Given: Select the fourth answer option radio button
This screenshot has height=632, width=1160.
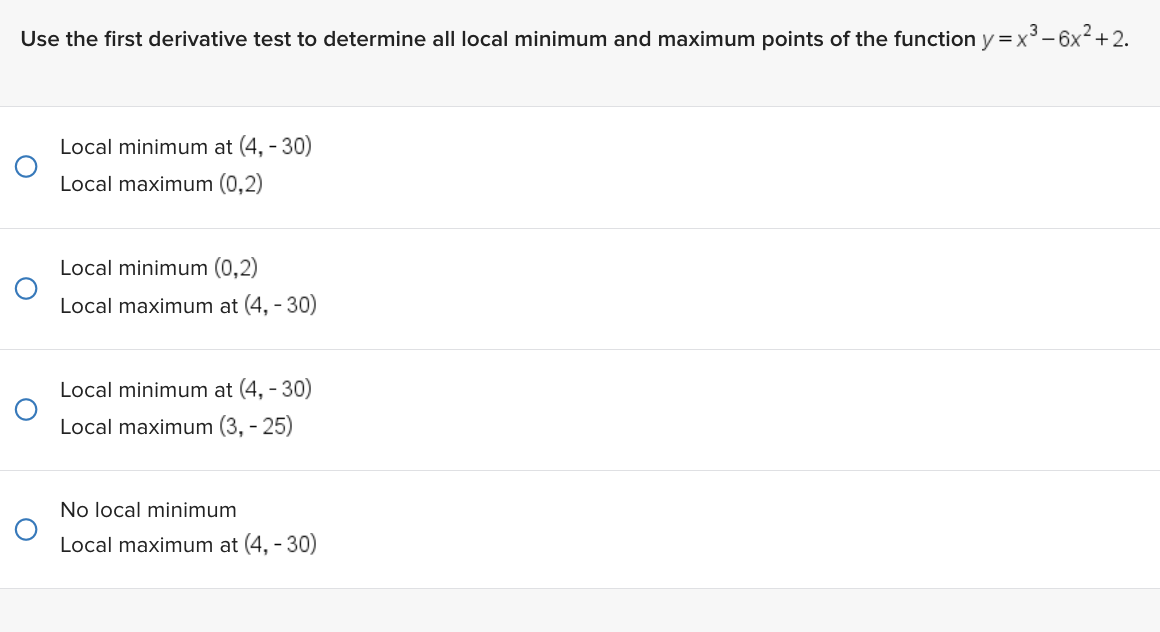Looking at the screenshot, I should tap(26, 529).
